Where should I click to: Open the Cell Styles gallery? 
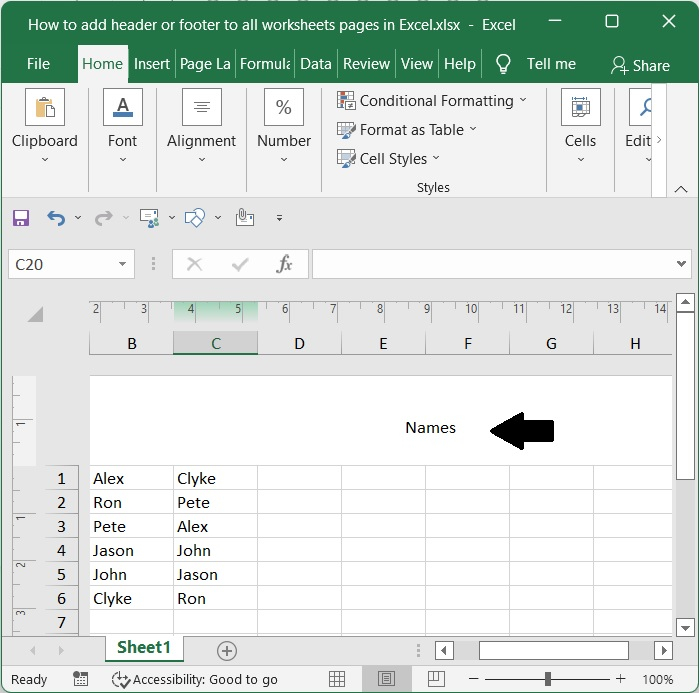(x=387, y=158)
